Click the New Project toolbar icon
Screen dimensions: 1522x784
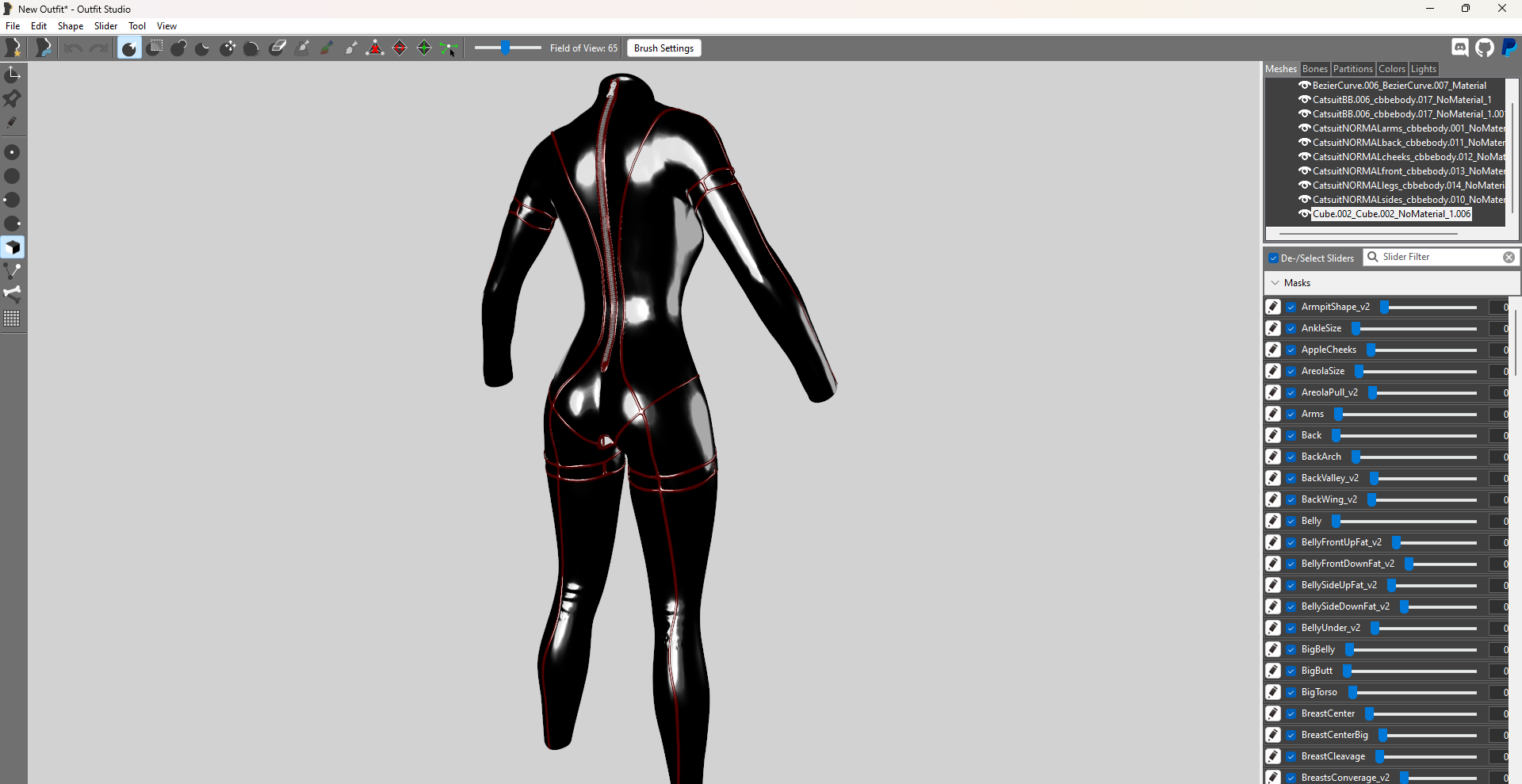13,48
